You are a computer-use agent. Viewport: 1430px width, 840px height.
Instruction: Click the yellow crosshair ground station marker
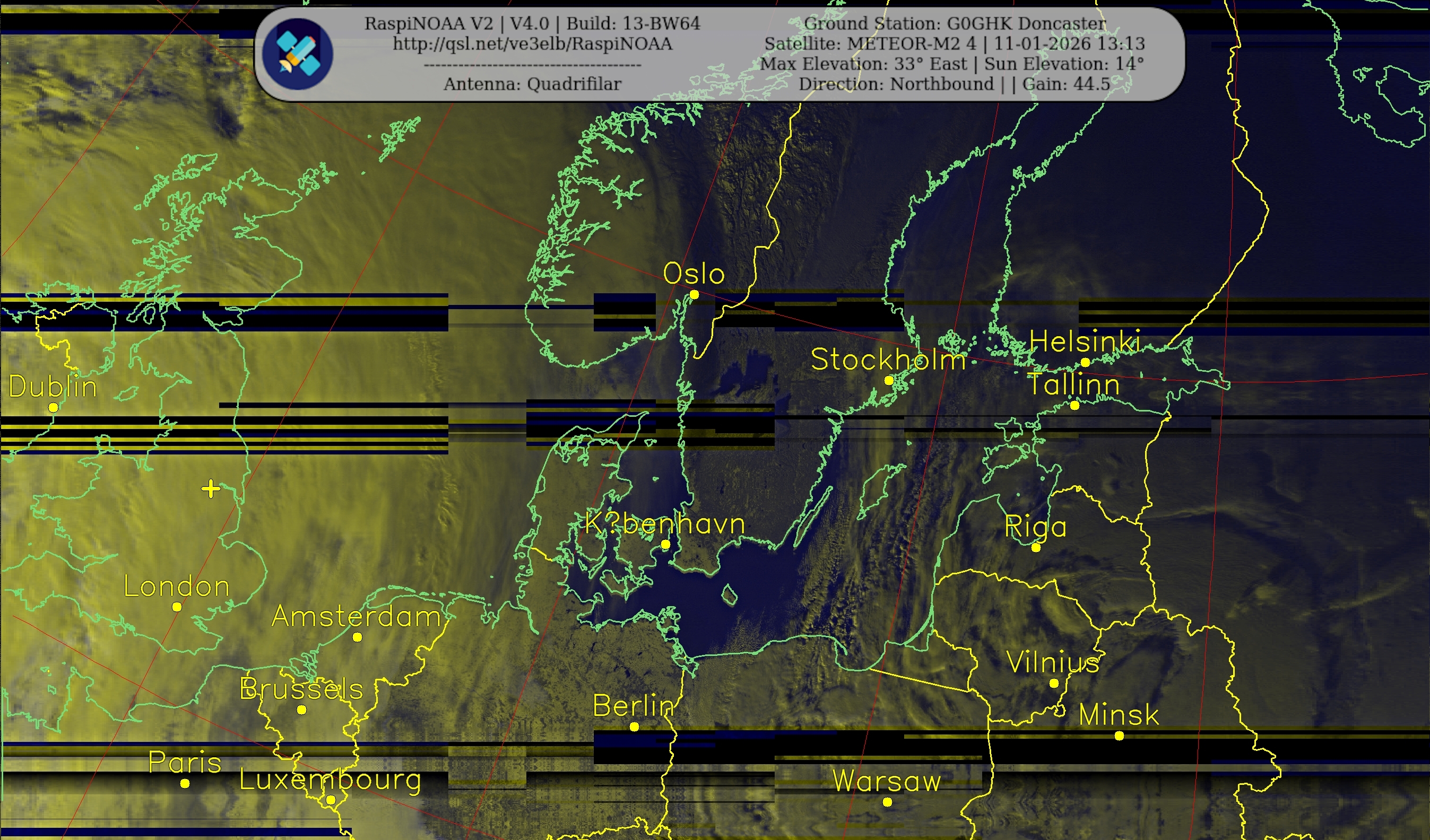[211, 488]
